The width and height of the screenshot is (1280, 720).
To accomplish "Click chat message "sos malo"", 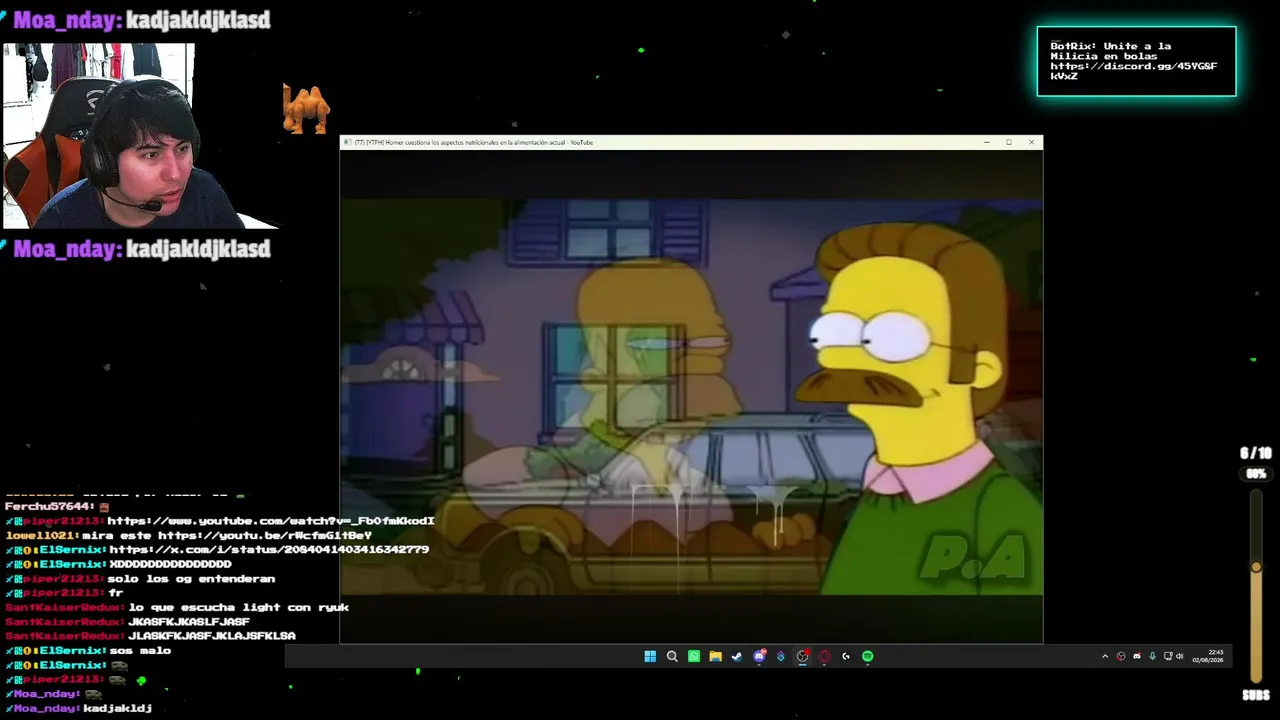I will [140, 650].
